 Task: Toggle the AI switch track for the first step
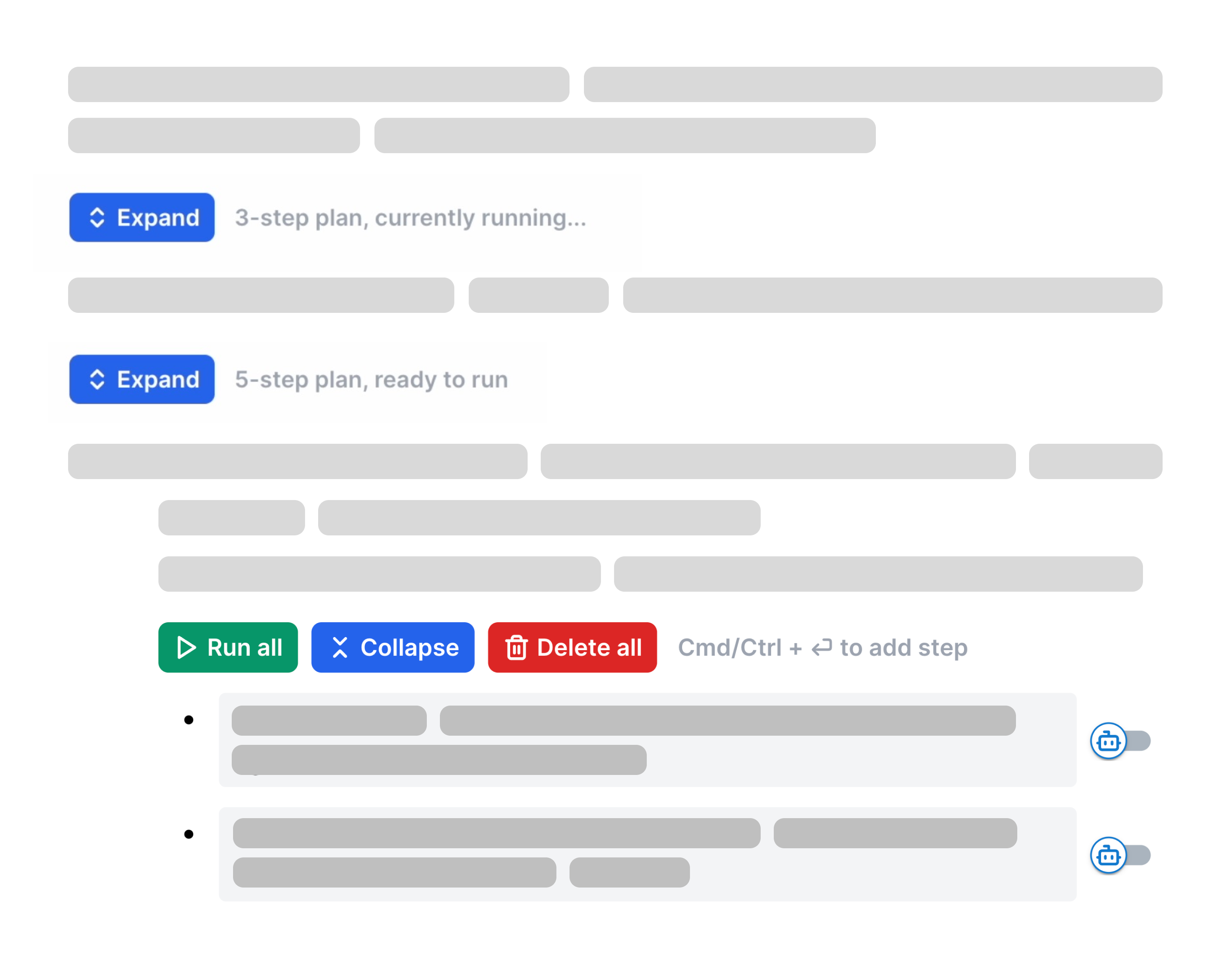[x=1138, y=741]
